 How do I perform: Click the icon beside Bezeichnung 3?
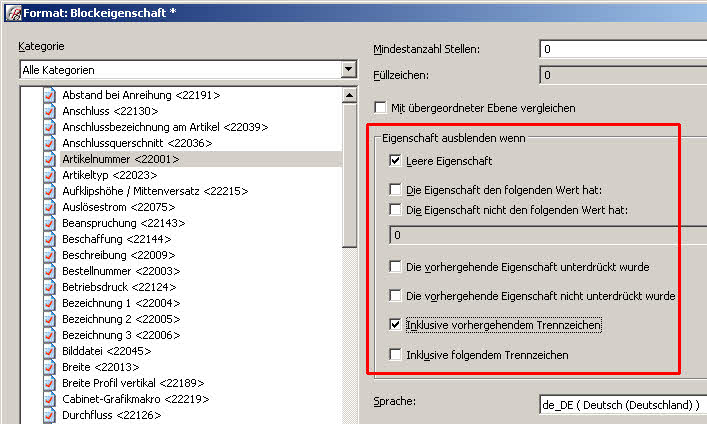[50, 335]
